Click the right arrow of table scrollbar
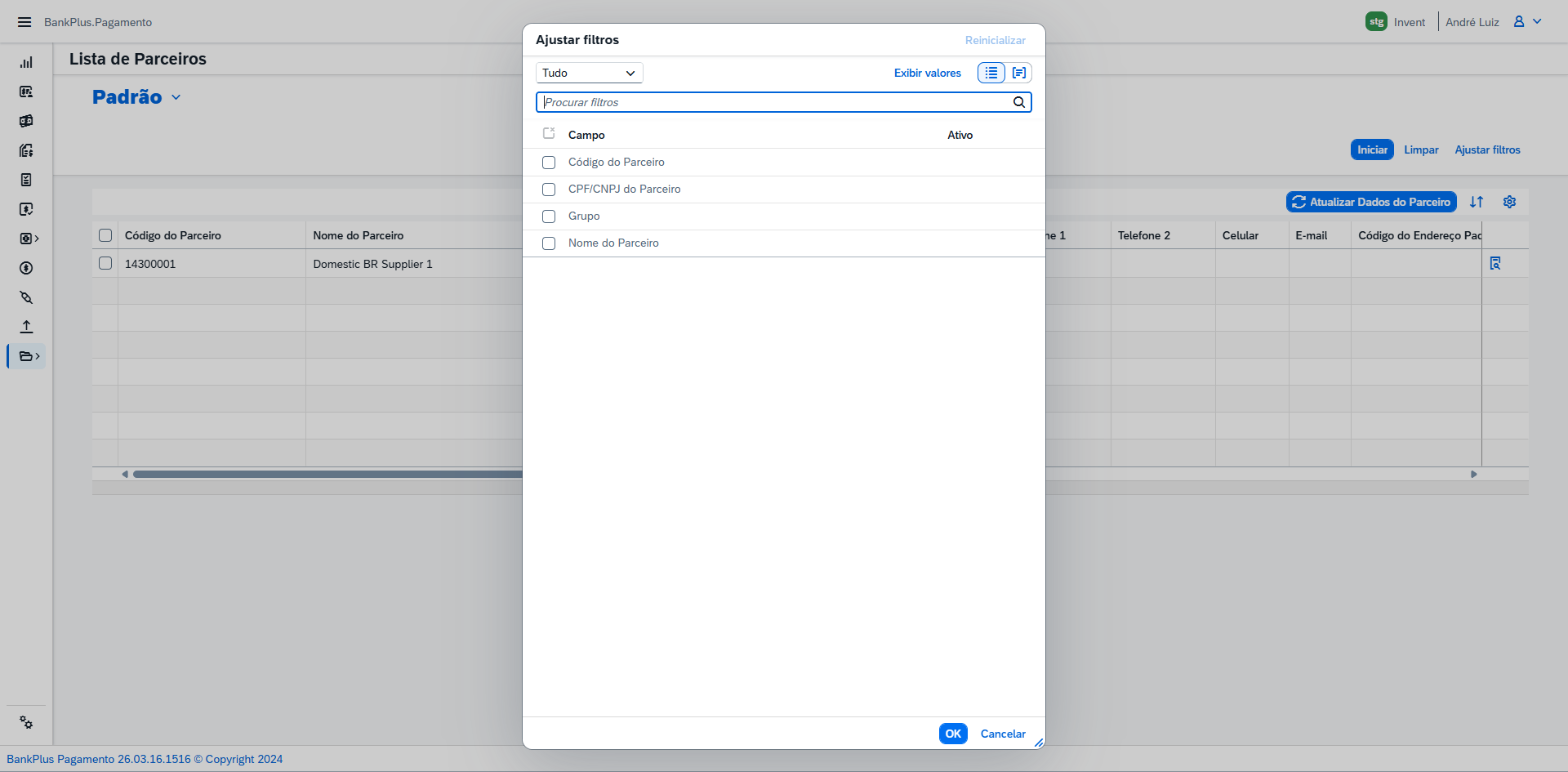The width and height of the screenshot is (1568, 772). 1474,474
